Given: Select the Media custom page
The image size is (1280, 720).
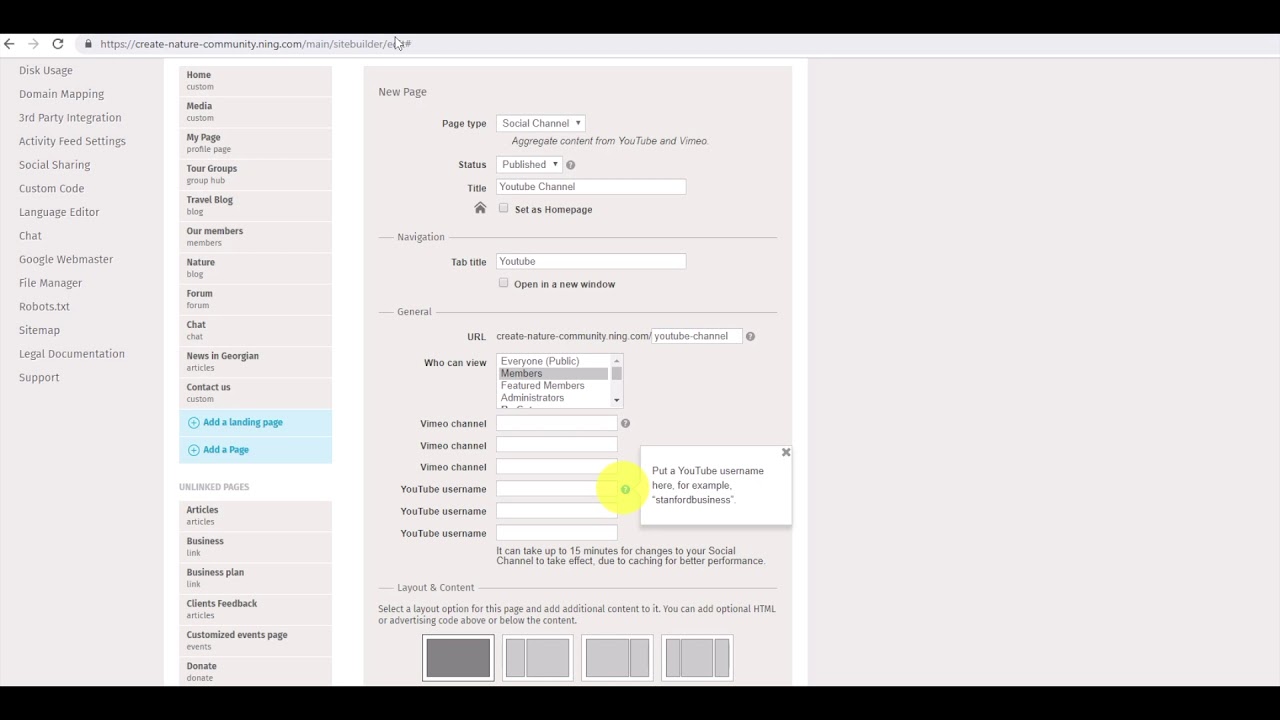Looking at the screenshot, I should click(255, 111).
